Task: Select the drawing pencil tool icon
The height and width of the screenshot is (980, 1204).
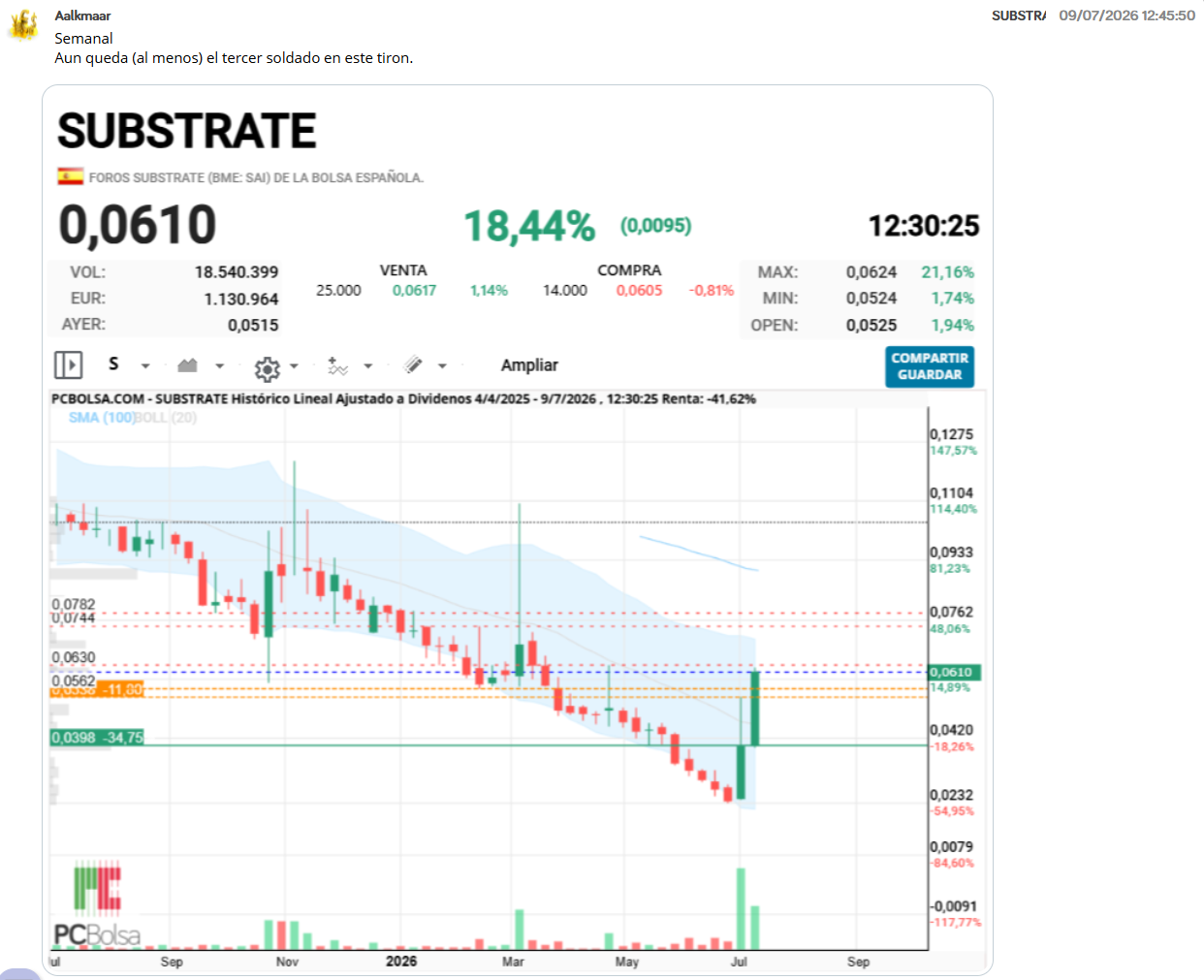Action: (413, 365)
